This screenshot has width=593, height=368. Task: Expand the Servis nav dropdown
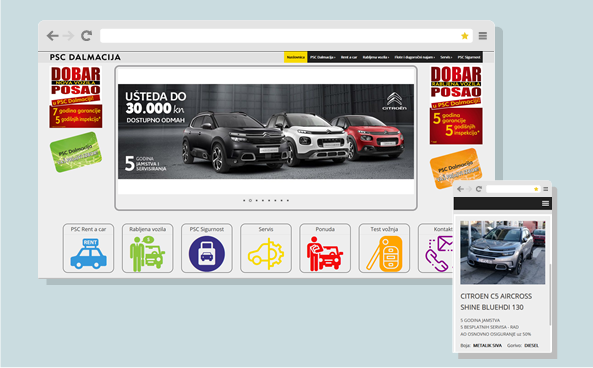[446, 57]
